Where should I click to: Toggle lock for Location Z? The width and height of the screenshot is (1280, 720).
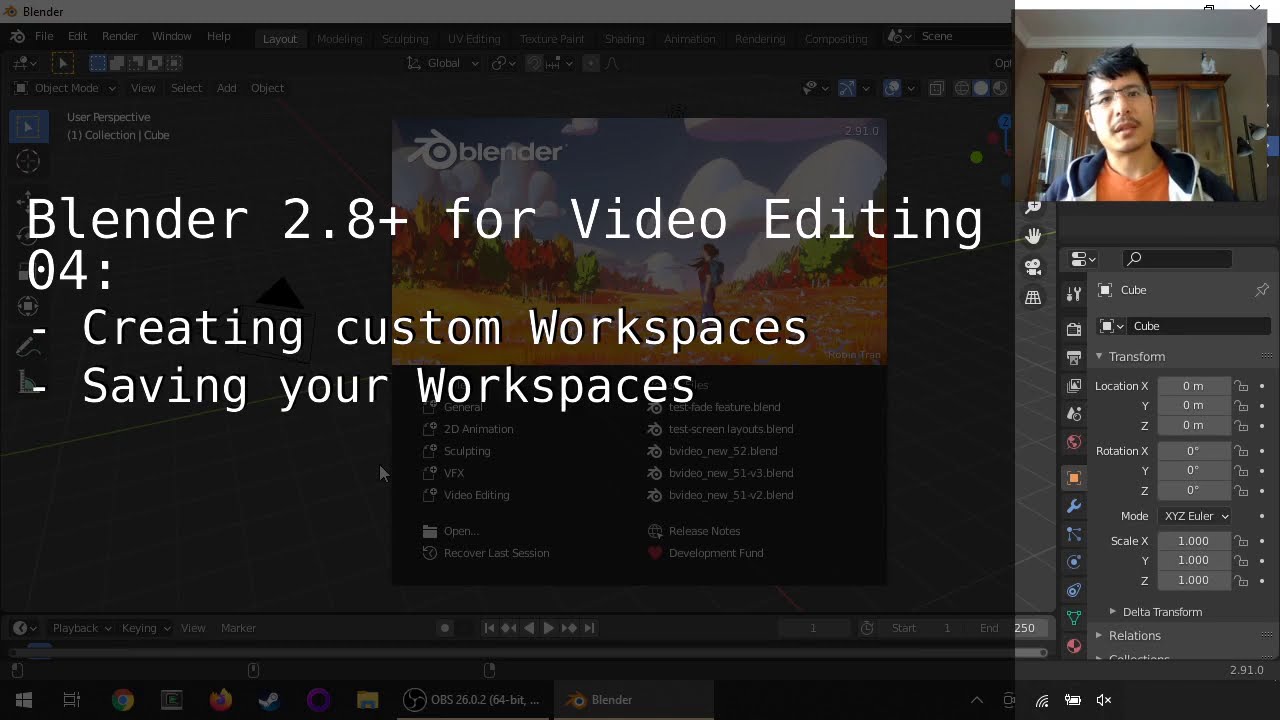(1241, 426)
